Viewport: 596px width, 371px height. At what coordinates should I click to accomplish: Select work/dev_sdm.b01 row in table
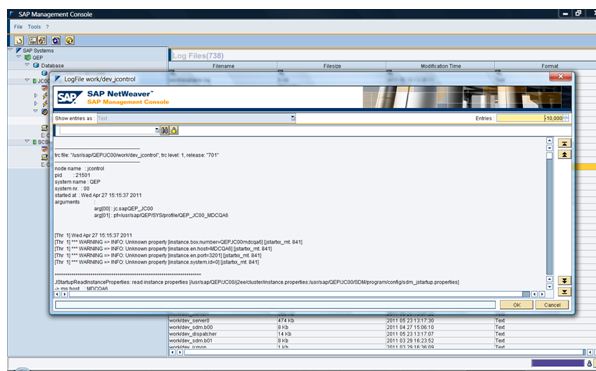point(191,341)
